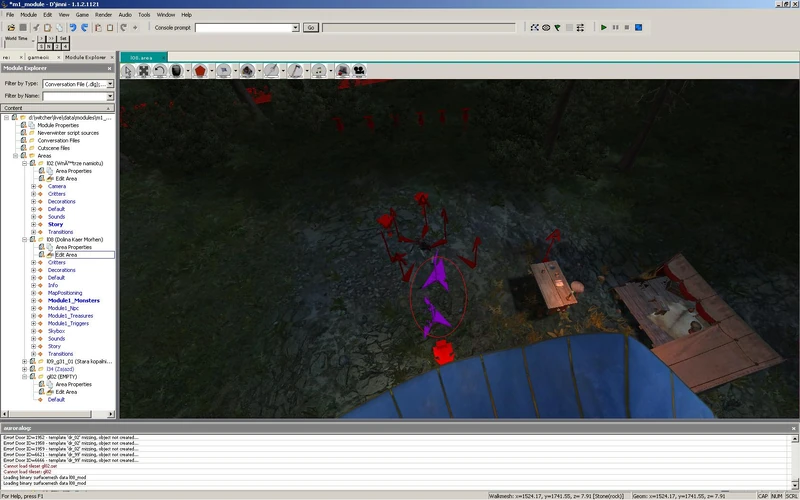
Task: Click the Set button under World Time
Action: click(x=63, y=39)
